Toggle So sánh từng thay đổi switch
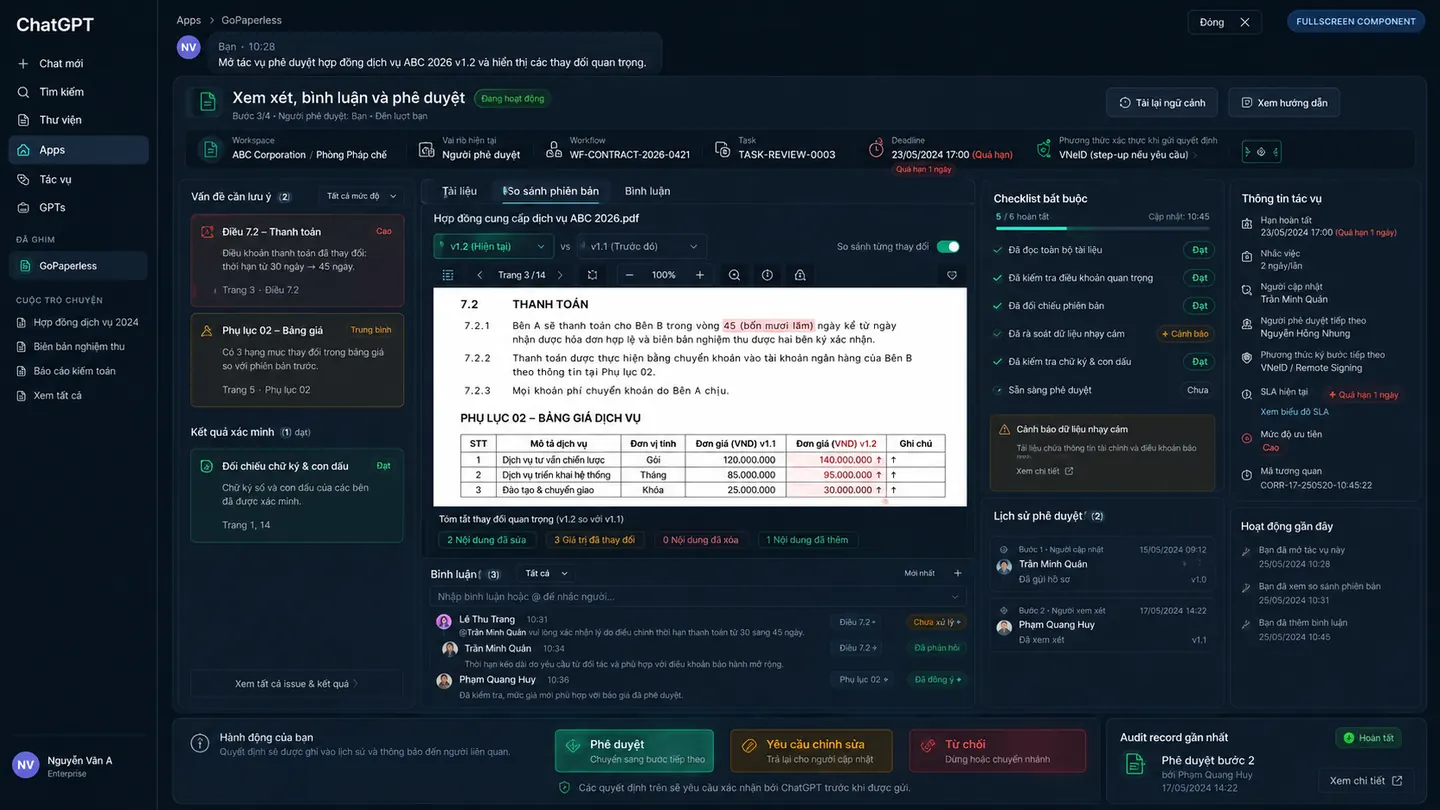1440x810 pixels. point(948,246)
